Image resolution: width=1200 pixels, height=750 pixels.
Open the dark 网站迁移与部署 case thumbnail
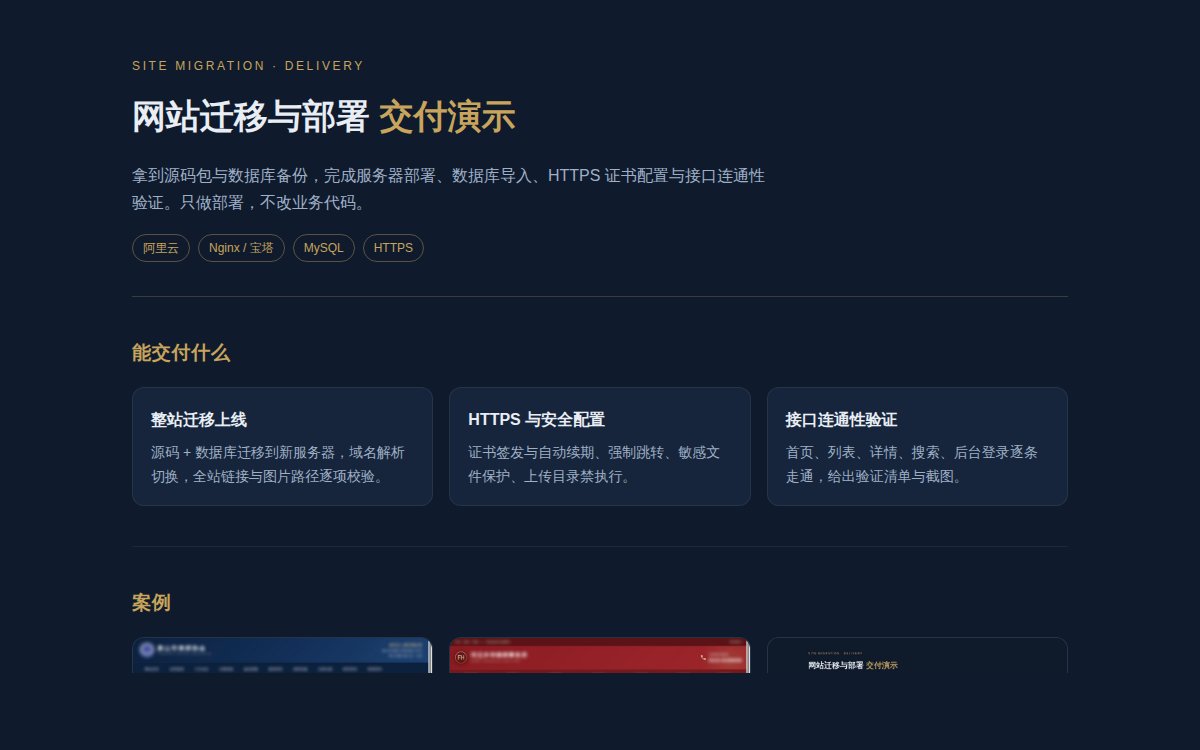917,655
